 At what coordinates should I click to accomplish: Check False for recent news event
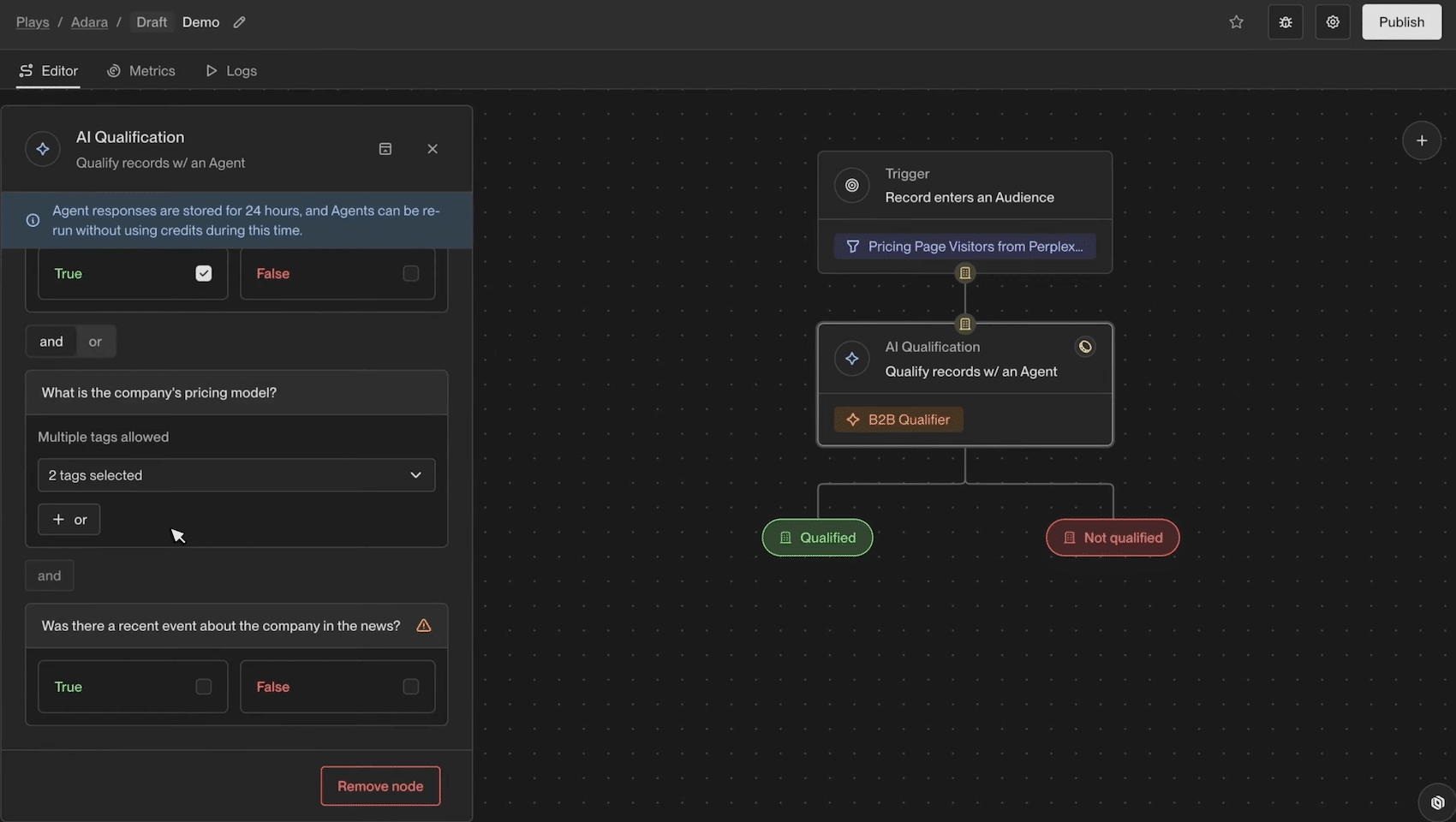click(411, 687)
